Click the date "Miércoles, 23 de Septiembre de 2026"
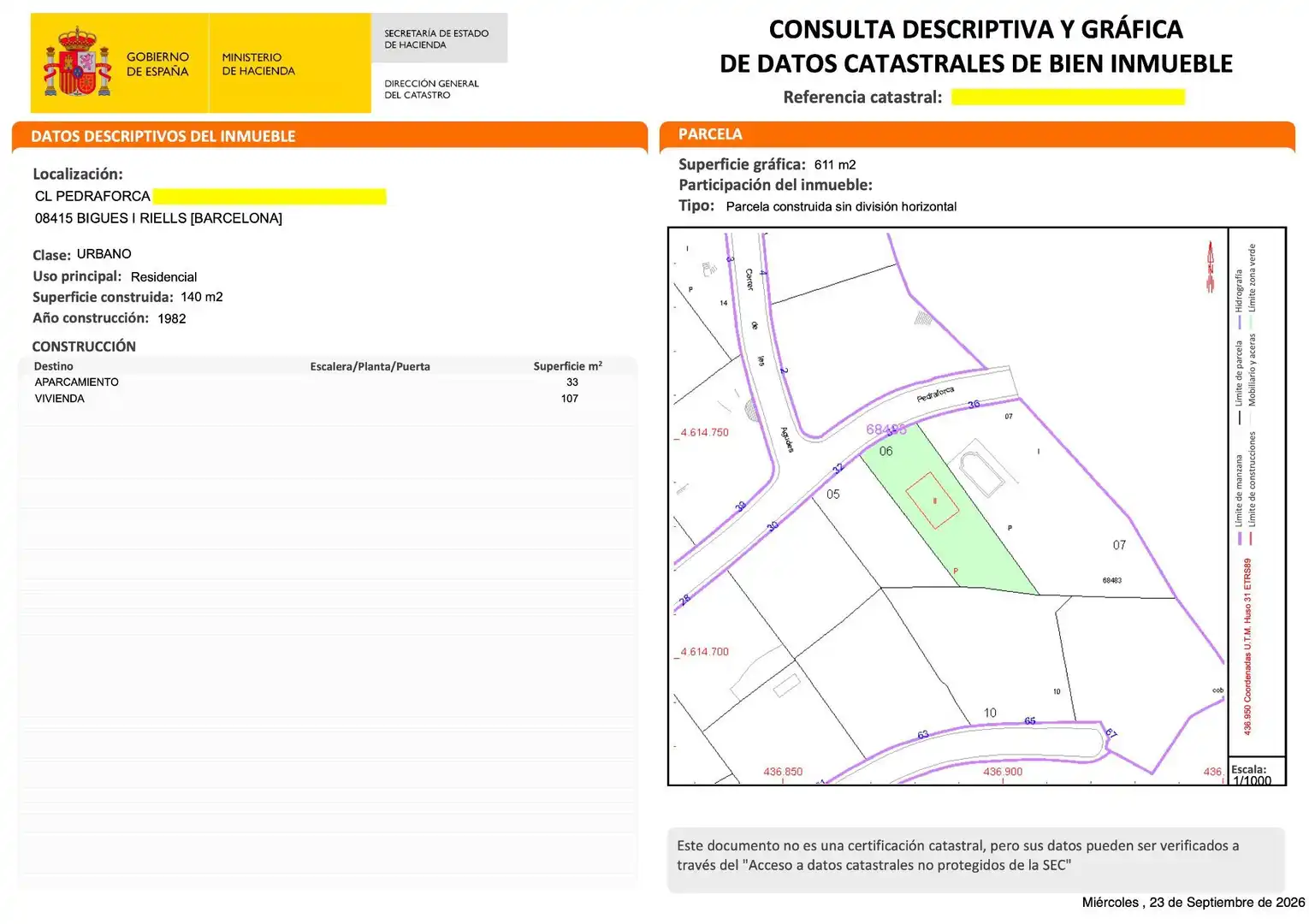 pos(1193,903)
